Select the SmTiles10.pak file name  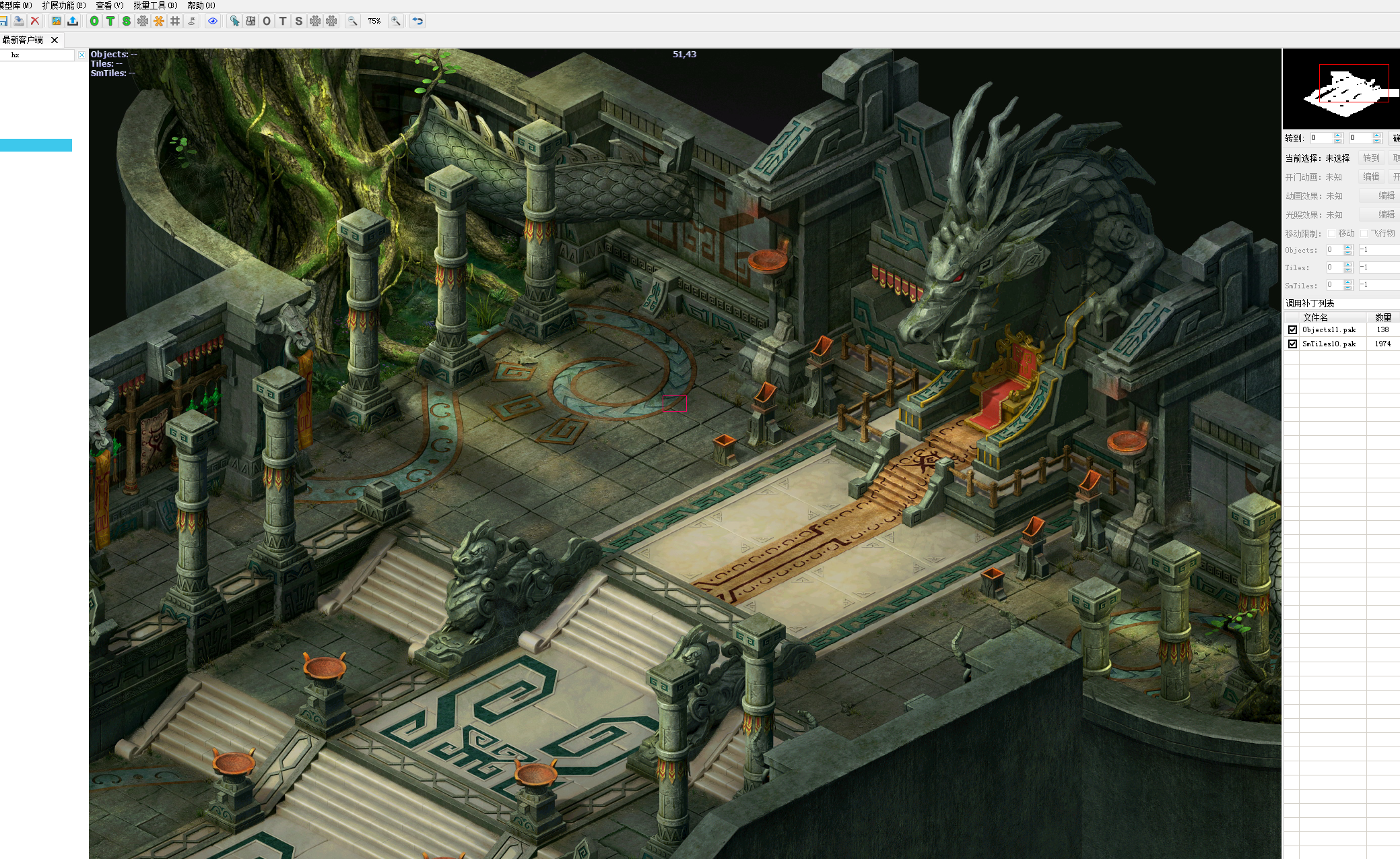[x=1329, y=344]
